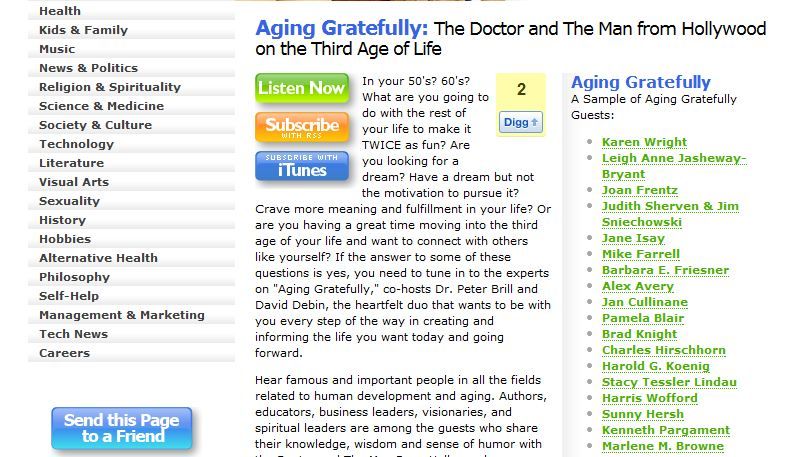
Task: Digg this page with the Digg button
Action: [521, 122]
